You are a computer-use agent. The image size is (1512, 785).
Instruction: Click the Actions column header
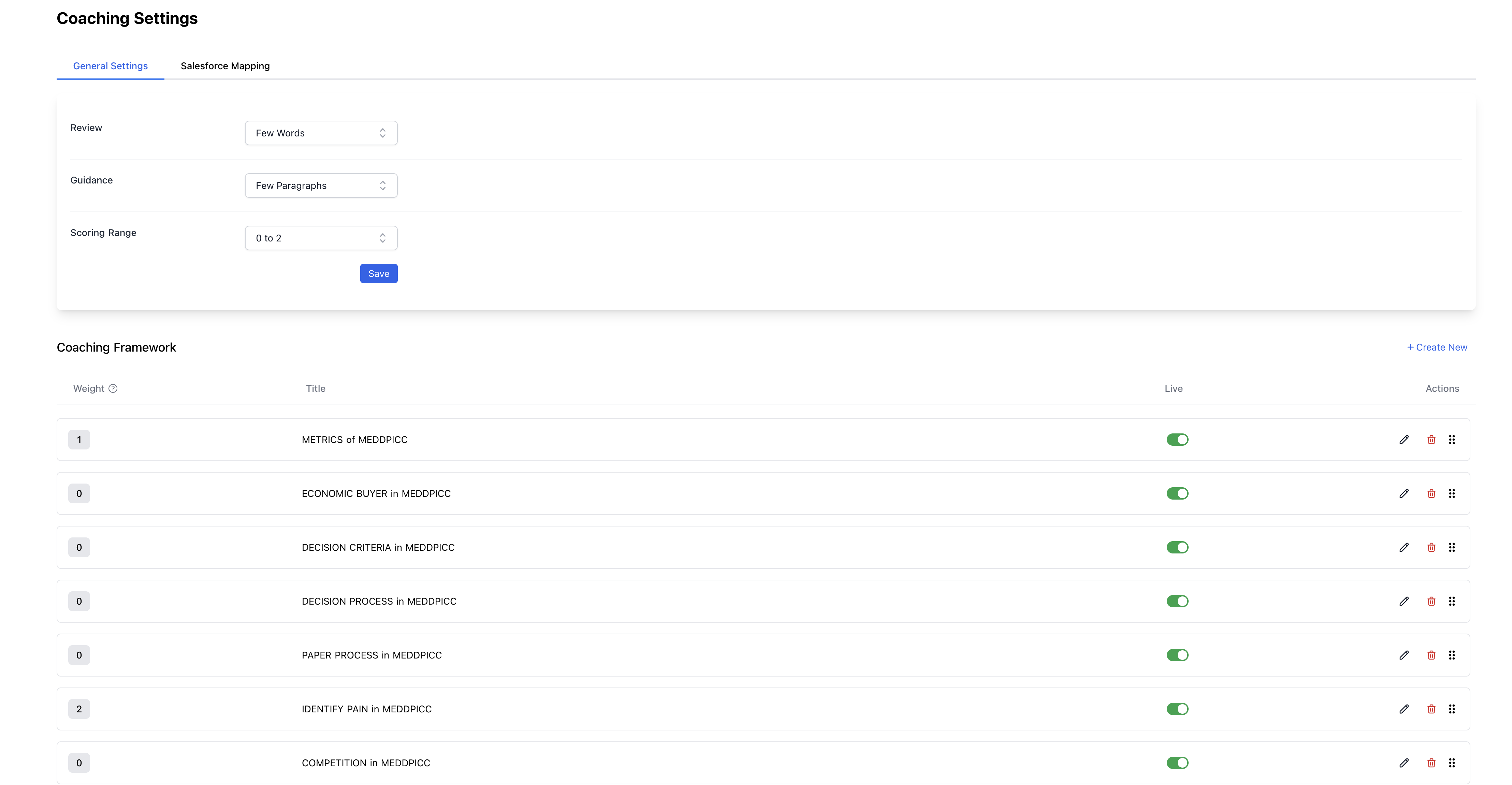(1442, 388)
